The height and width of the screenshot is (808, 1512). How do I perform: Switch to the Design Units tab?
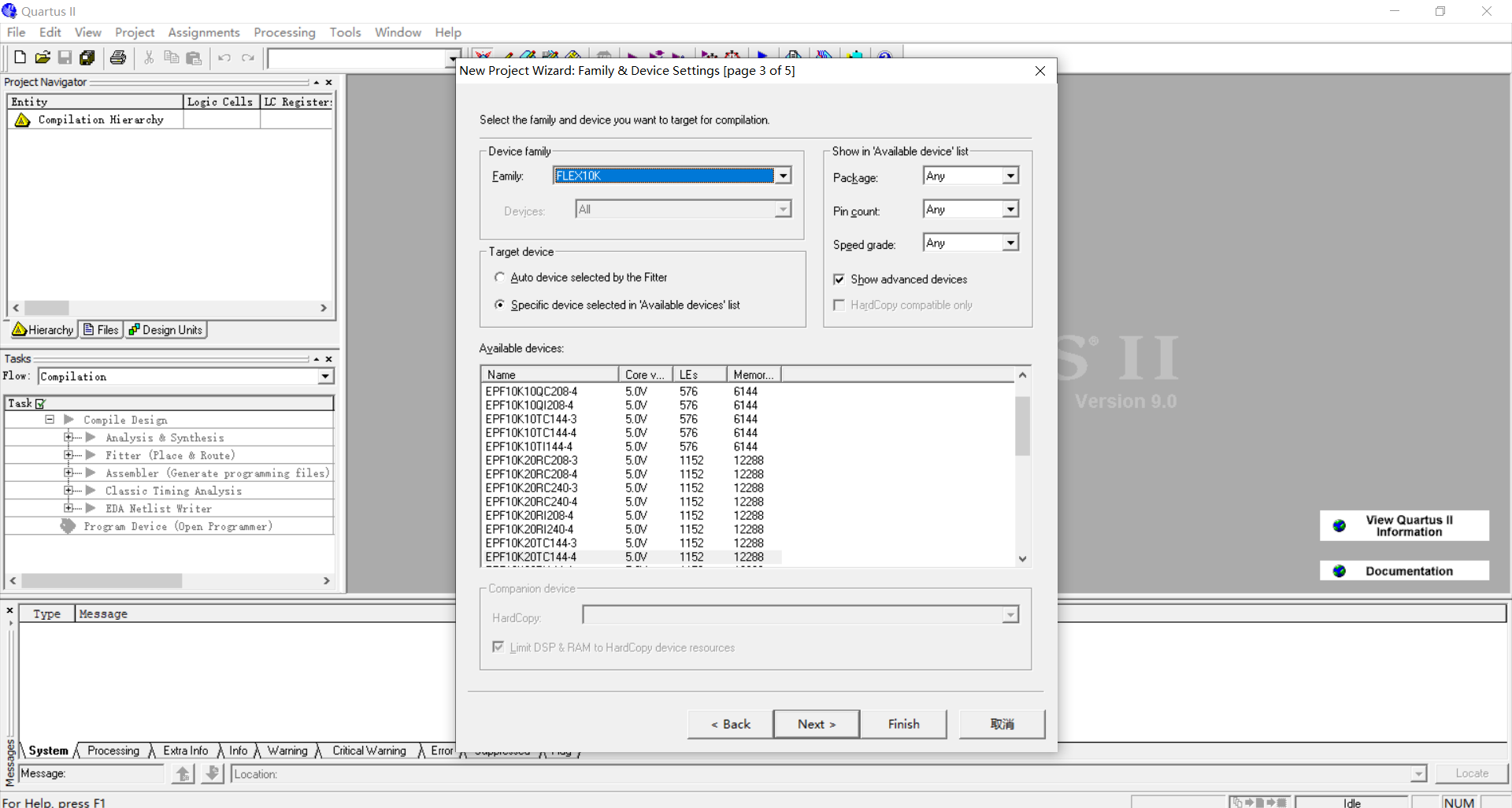tap(166, 330)
